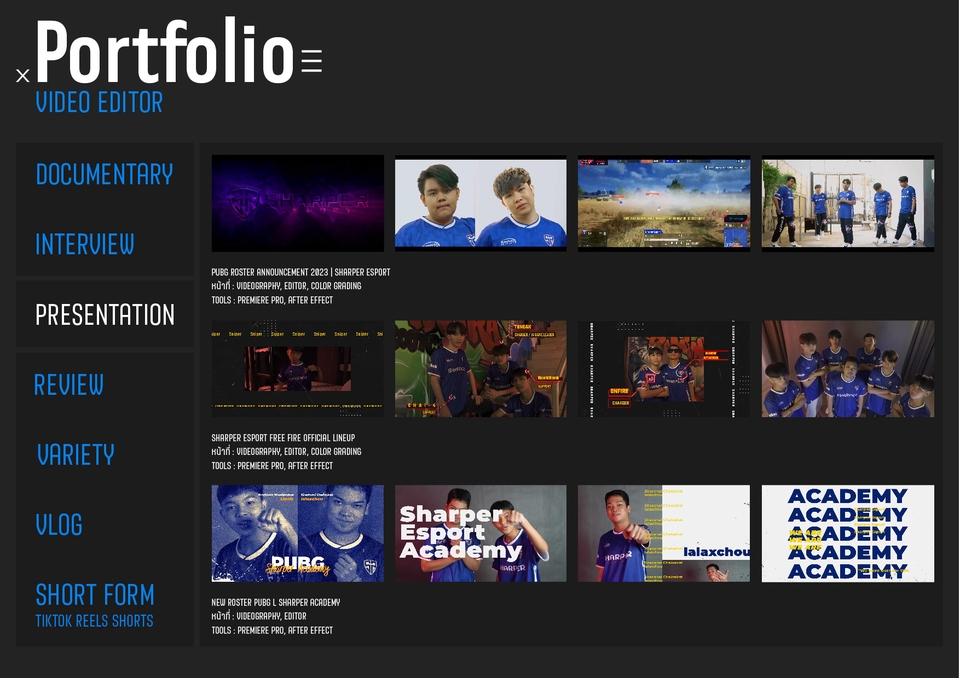The image size is (960, 678).
Task: Click the role line under Free Fire Lineup
Action: [x=286, y=451]
